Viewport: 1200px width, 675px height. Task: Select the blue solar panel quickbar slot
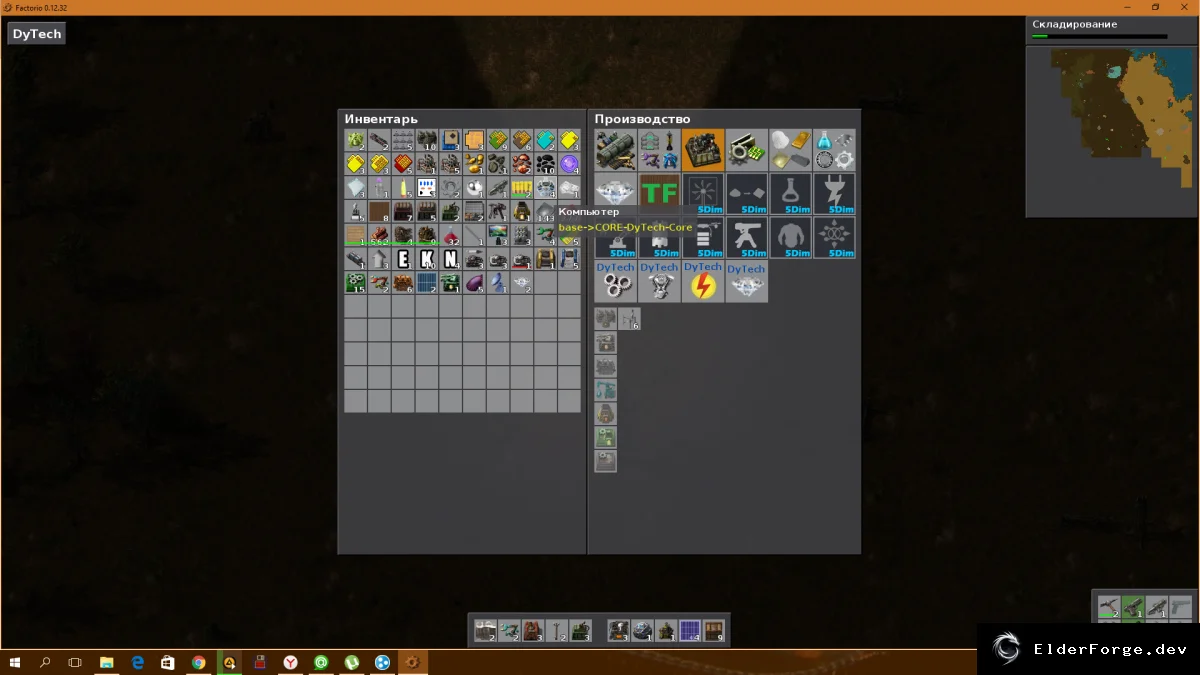[690, 631]
